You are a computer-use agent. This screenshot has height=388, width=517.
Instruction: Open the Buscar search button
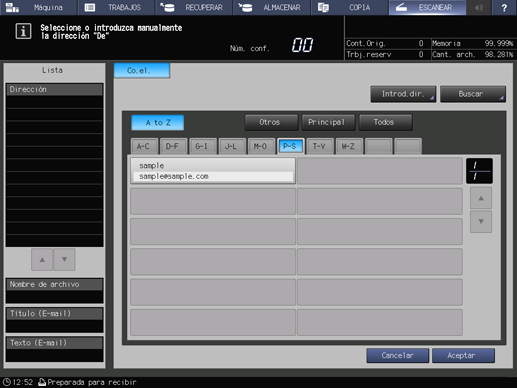[473, 94]
